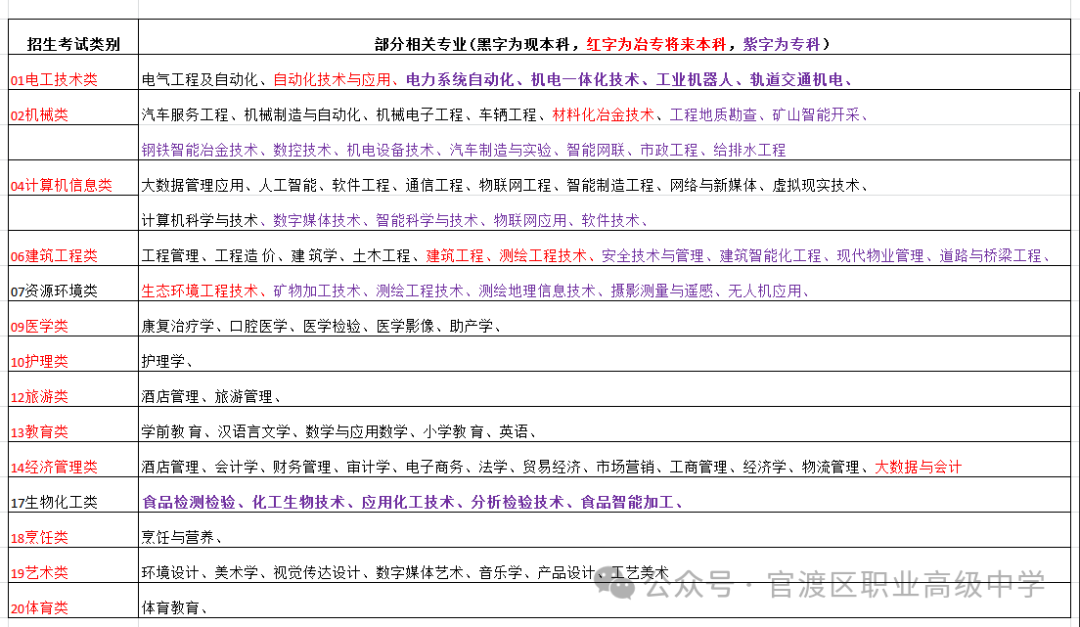Click the red text '生态环境工程技术'
Screen dimensions: 1080x627
[x=199, y=291]
